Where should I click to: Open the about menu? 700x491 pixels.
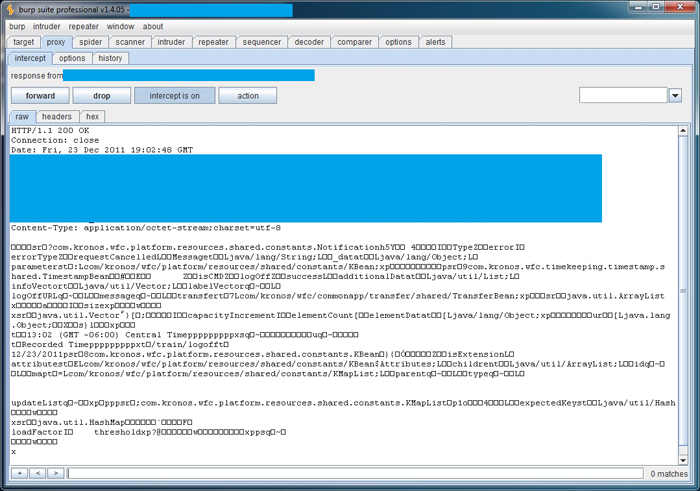point(153,26)
